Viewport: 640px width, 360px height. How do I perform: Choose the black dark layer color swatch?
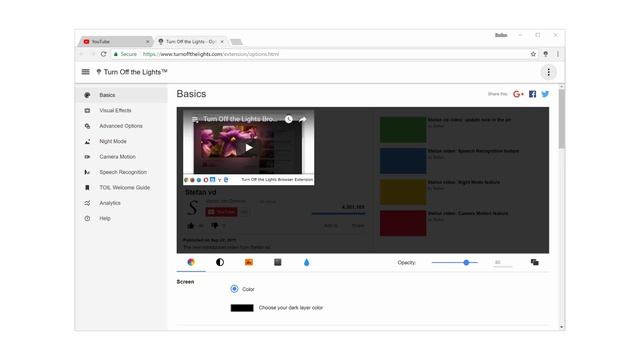[x=242, y=308]
